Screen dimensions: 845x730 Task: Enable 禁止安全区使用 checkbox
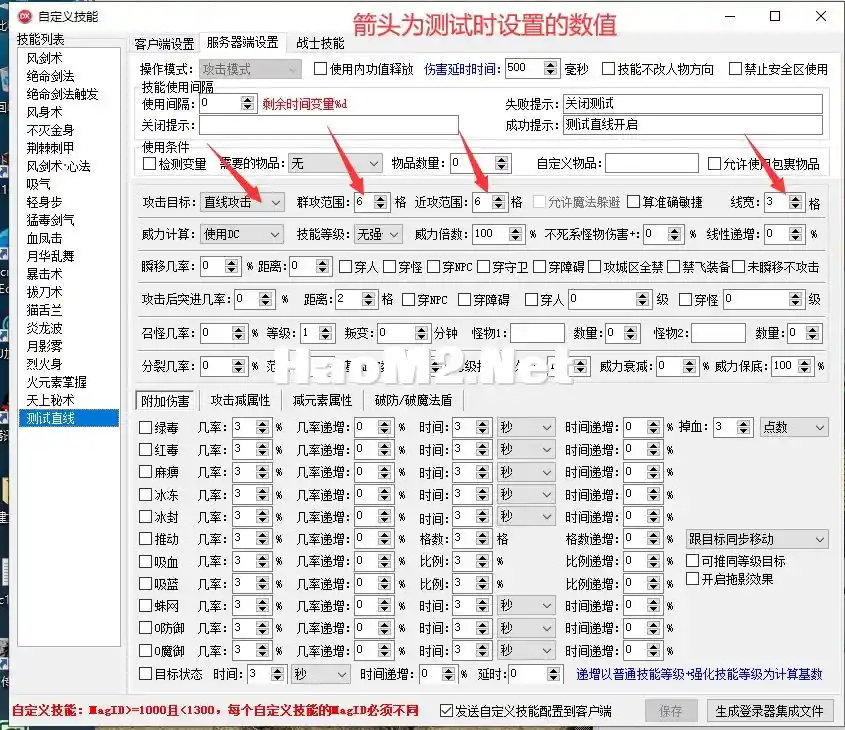click(735, 68)
